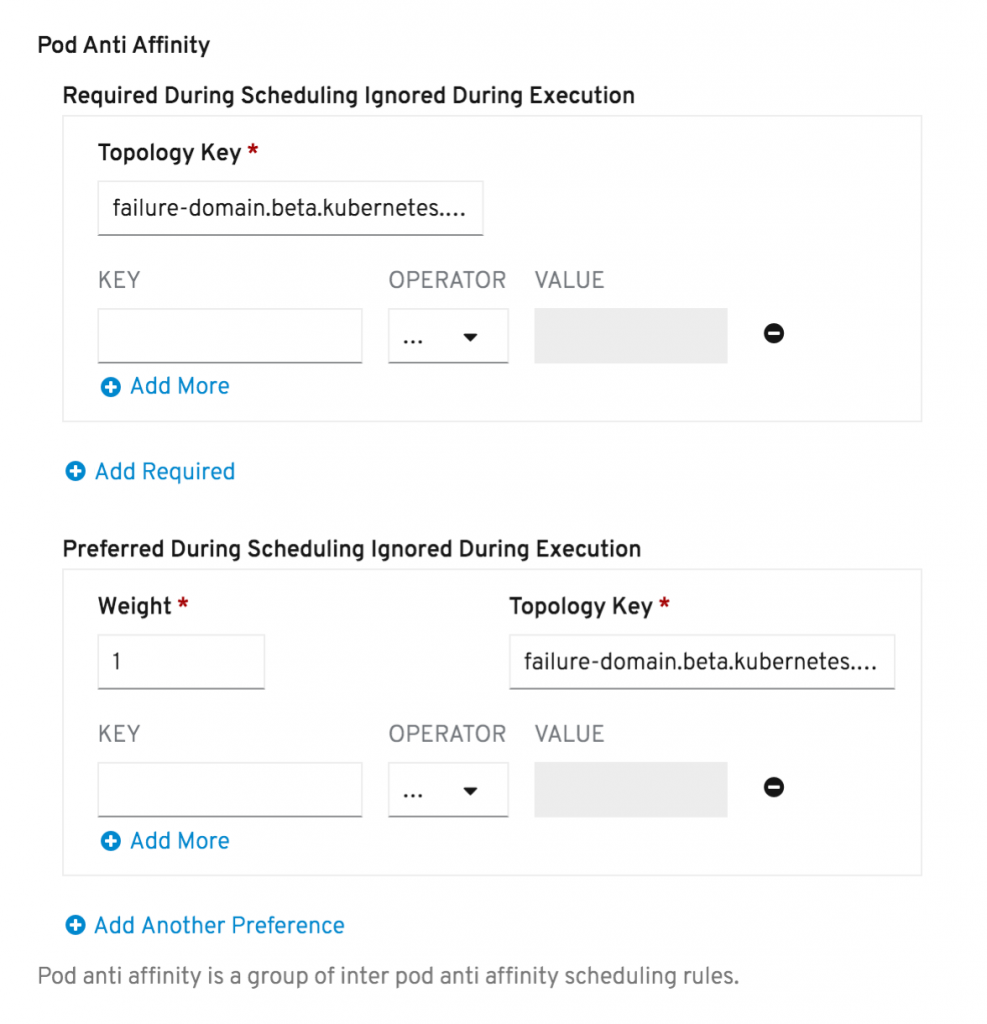987x1024 pixels.
Task: Click the Add More plus icon in Preferred section
Action: 110,842
